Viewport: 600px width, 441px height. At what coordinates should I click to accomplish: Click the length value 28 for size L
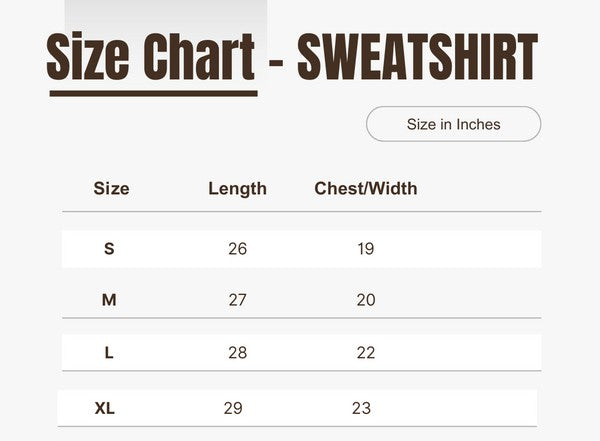click(237, 353)
